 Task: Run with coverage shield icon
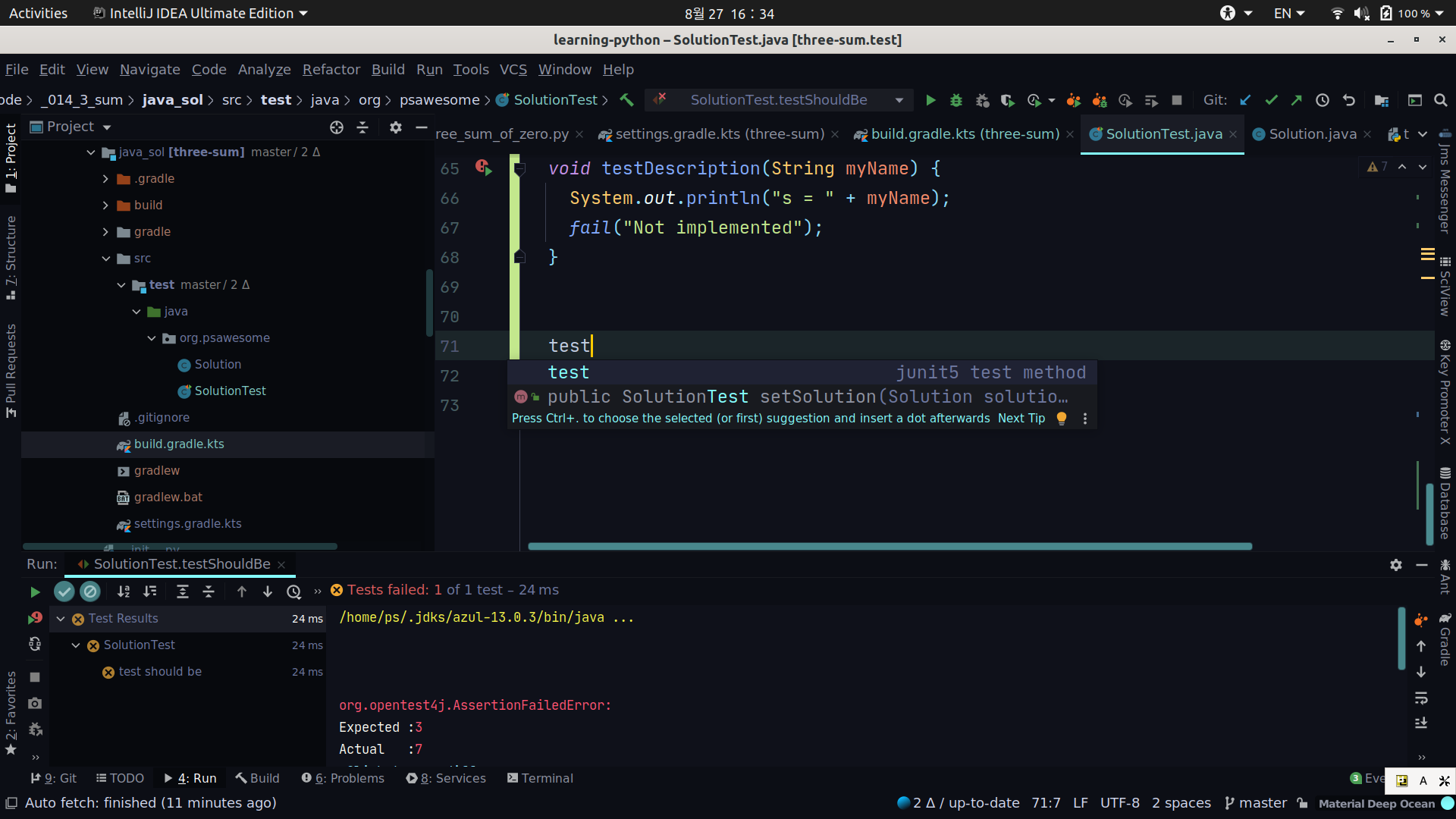[x=1007, y=100]
